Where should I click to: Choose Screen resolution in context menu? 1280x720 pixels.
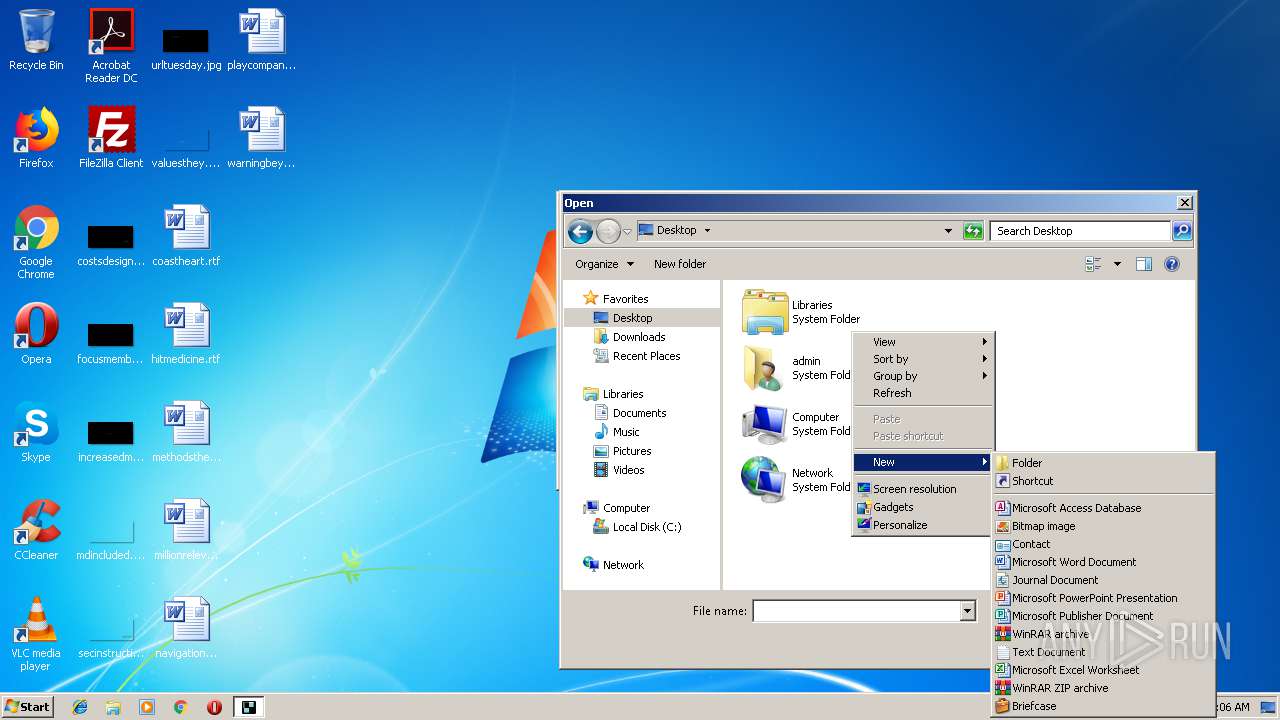pyautogui.click(x=922, y=489)
